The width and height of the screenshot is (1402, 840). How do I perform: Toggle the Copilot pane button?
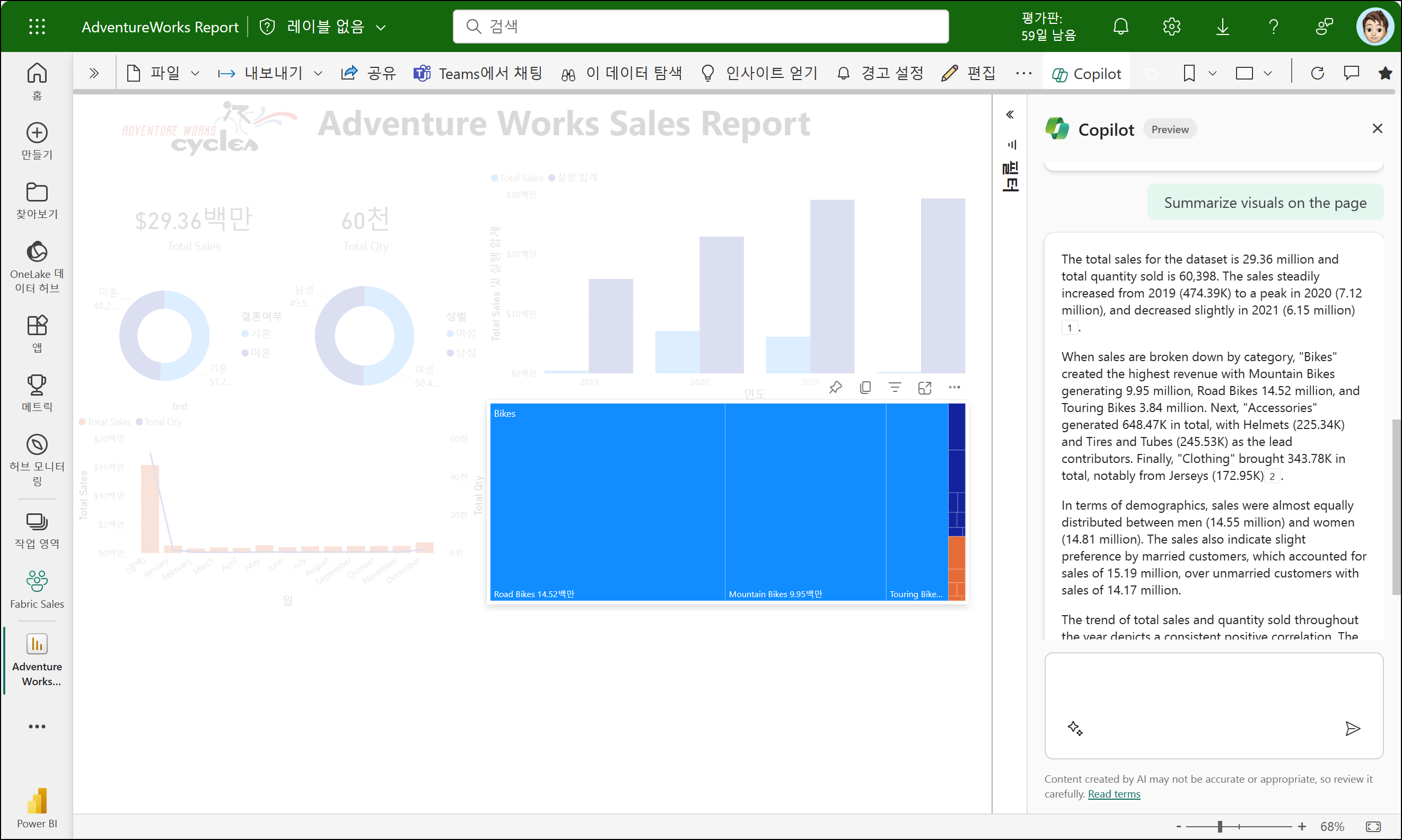point(1085,74)
